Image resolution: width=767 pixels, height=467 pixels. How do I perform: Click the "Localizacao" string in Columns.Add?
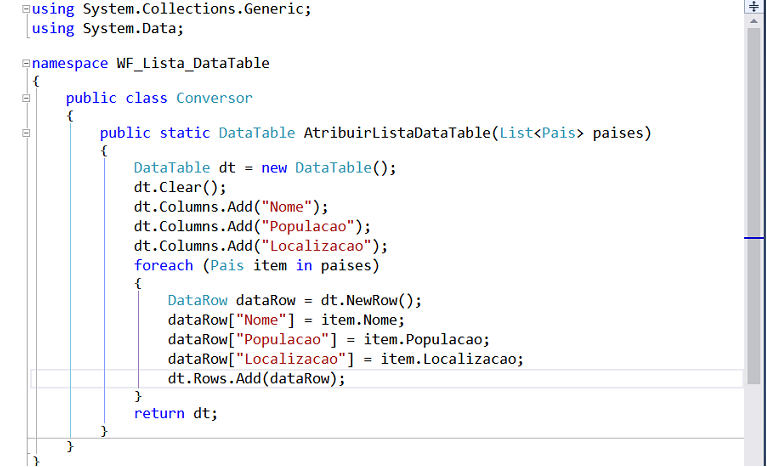[x=316, y=246]
